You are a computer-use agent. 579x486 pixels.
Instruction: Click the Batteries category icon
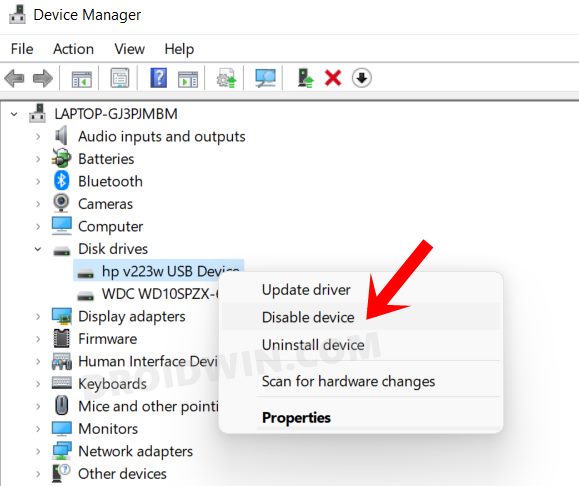coord(61,158)
